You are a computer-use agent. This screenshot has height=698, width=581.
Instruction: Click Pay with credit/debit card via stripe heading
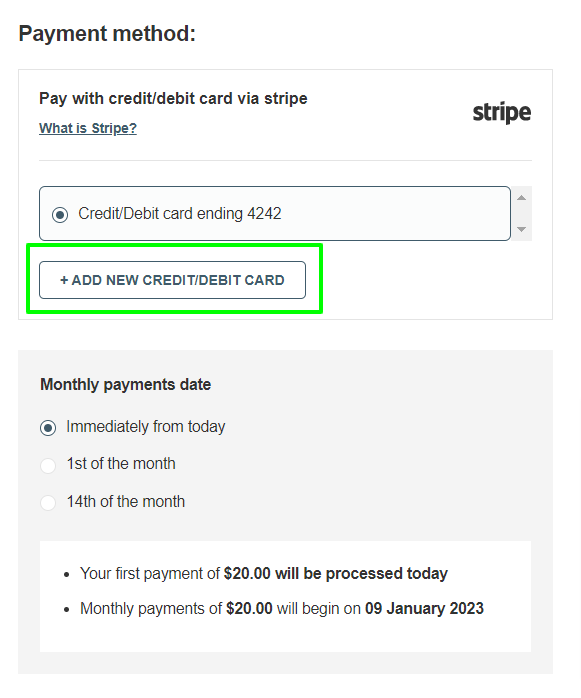coord(173,98)
